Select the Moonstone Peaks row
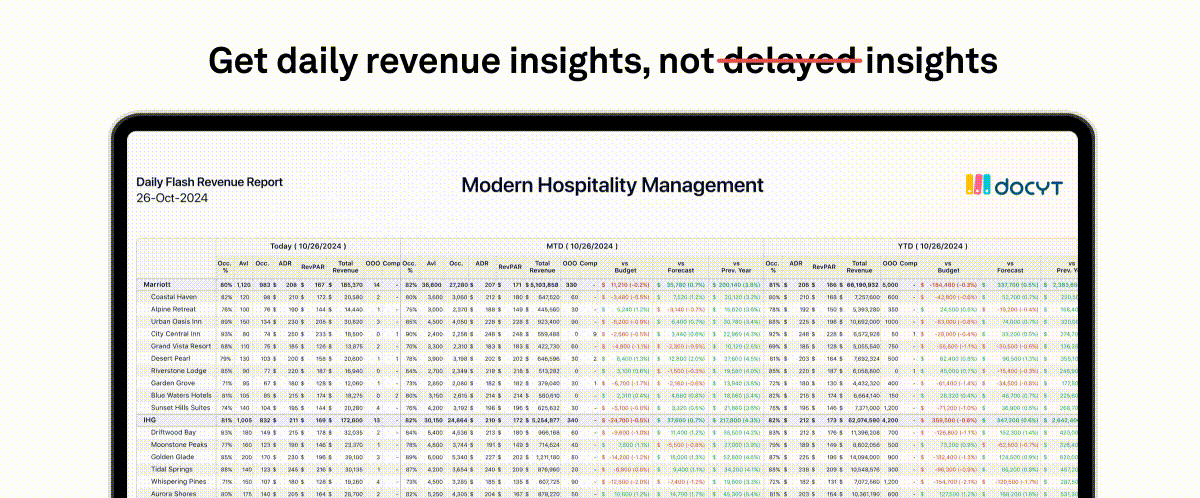The width and height of the screenshot is (1200, 498). [x=607, y=443]
